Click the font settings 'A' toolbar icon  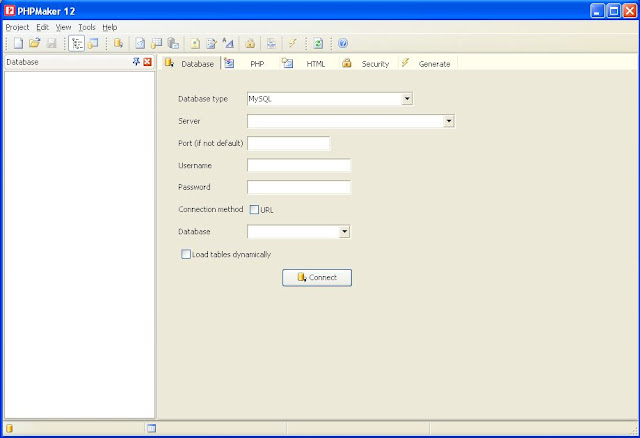click(228, 43)
